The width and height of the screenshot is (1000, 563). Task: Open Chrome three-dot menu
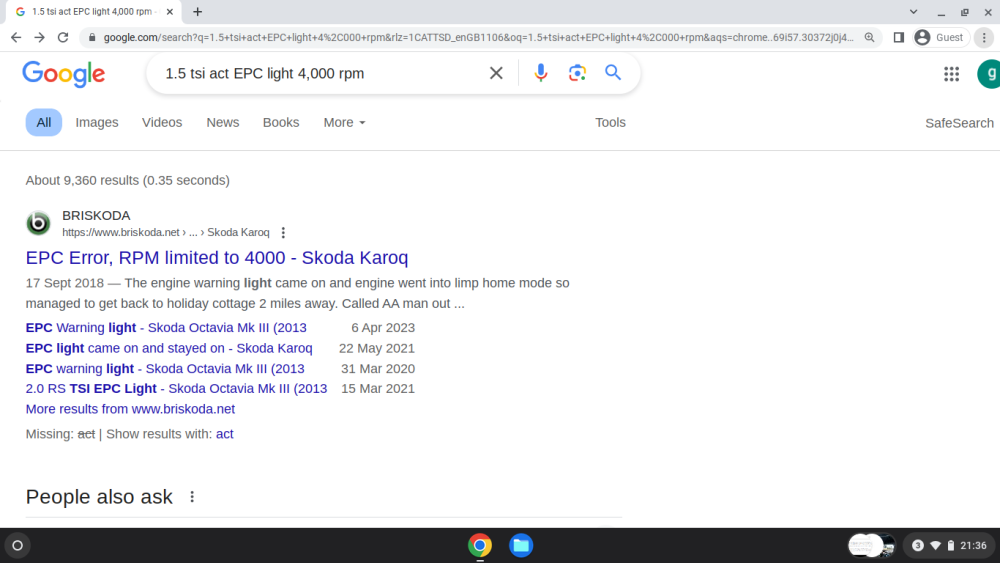click(984, 38)
